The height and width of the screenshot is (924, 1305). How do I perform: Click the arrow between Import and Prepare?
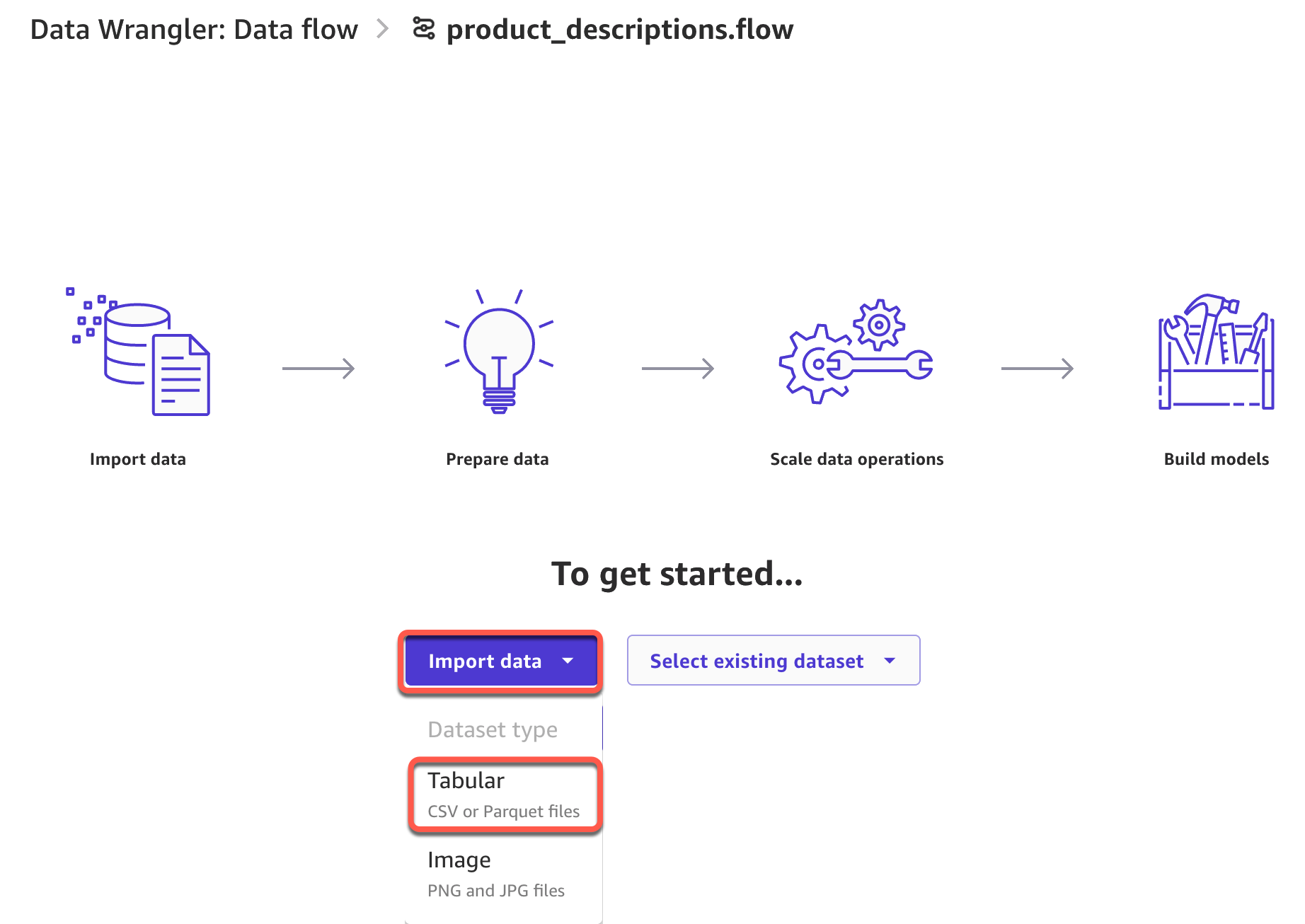click(318, 369)
